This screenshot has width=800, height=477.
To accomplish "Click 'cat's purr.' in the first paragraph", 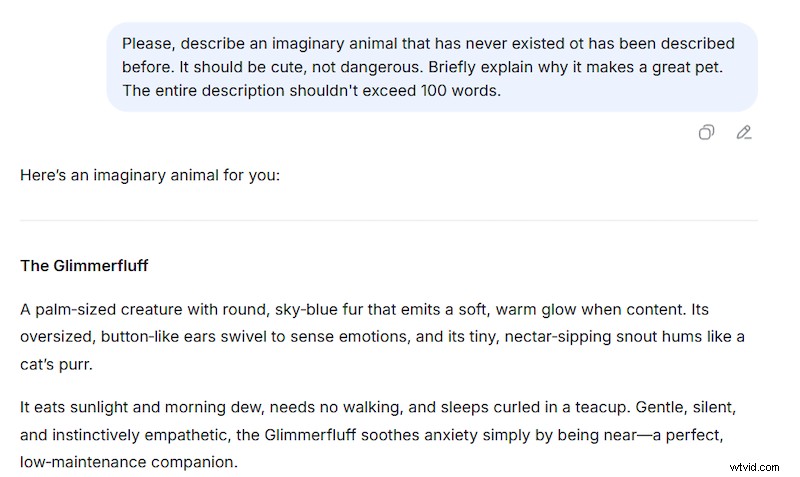I will tap(57, 365).
